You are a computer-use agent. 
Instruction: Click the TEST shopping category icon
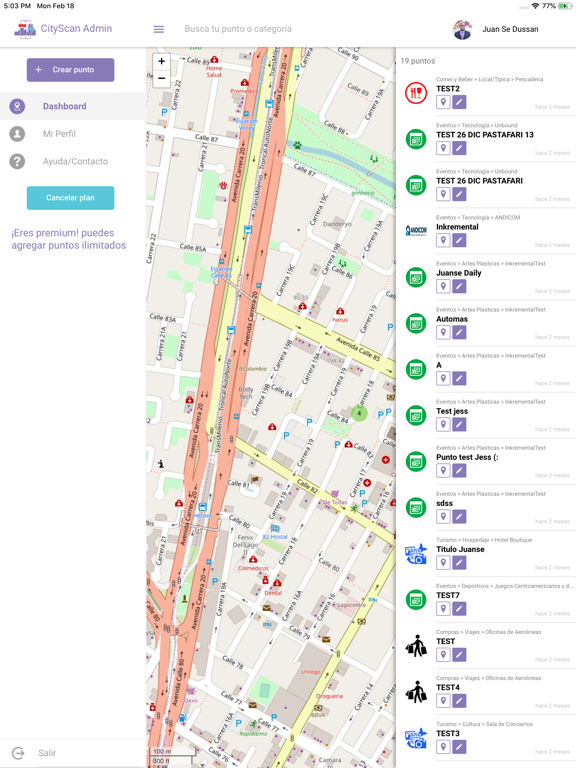tap(416, 646)
